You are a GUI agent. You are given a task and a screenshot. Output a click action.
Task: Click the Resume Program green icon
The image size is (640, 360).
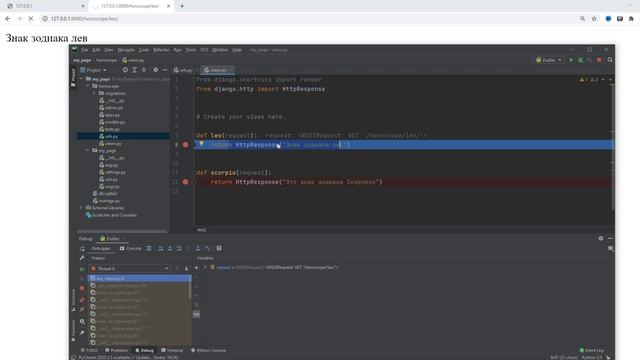82,269
